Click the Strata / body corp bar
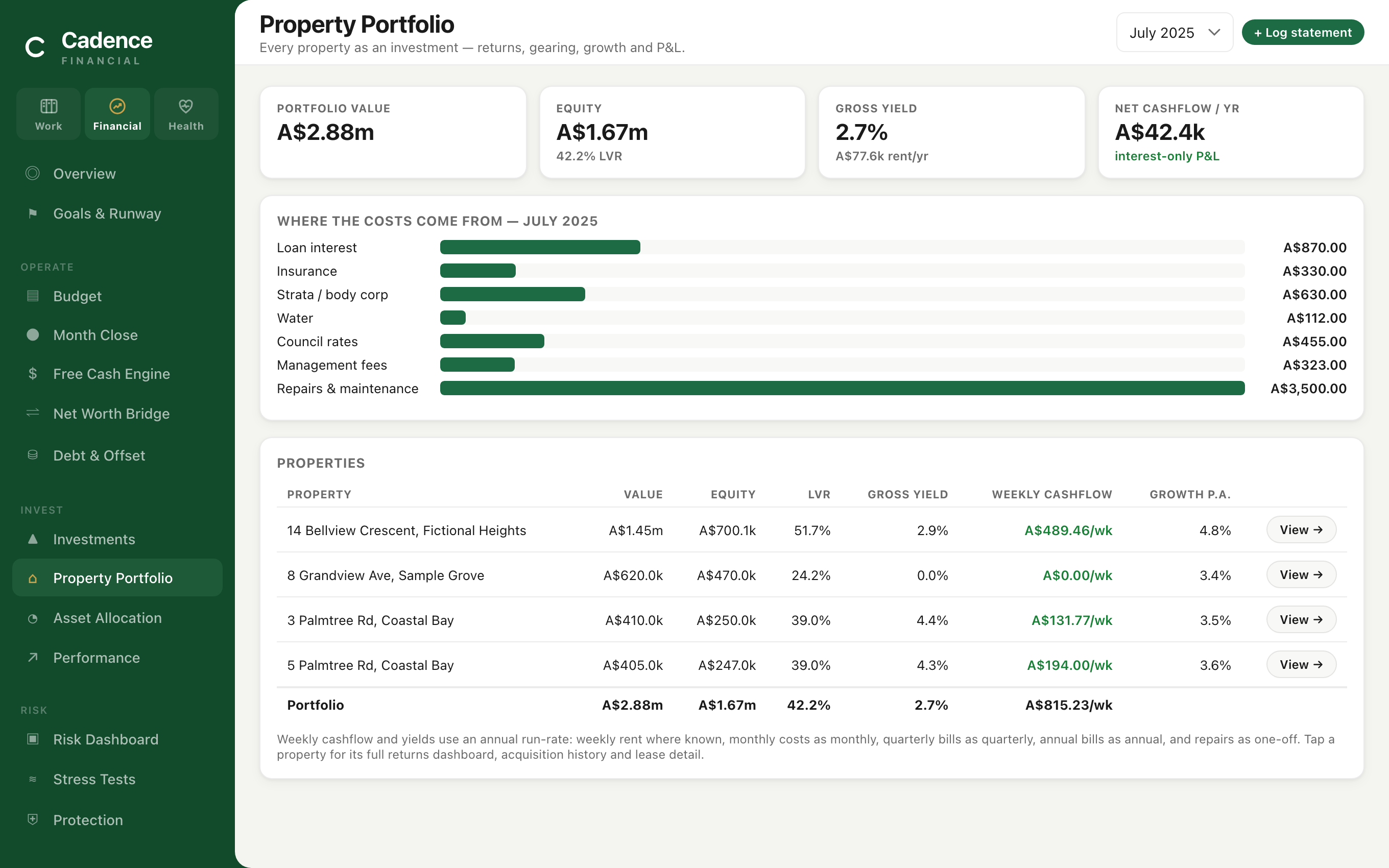 pyautogui.click(x=513, y=295)
